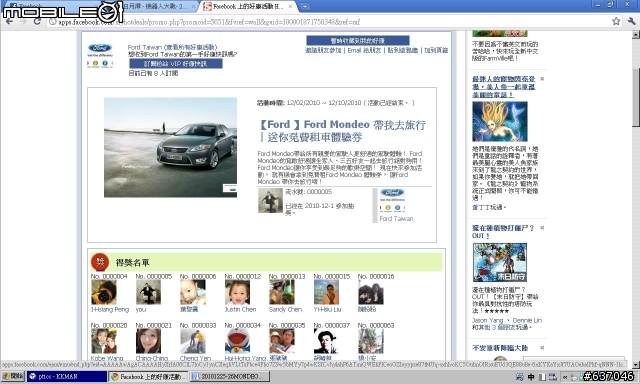This screenshot has width=640, height=384.
Task: Expand the activity-ended dropdown arrow
Action: coord(407,103)
